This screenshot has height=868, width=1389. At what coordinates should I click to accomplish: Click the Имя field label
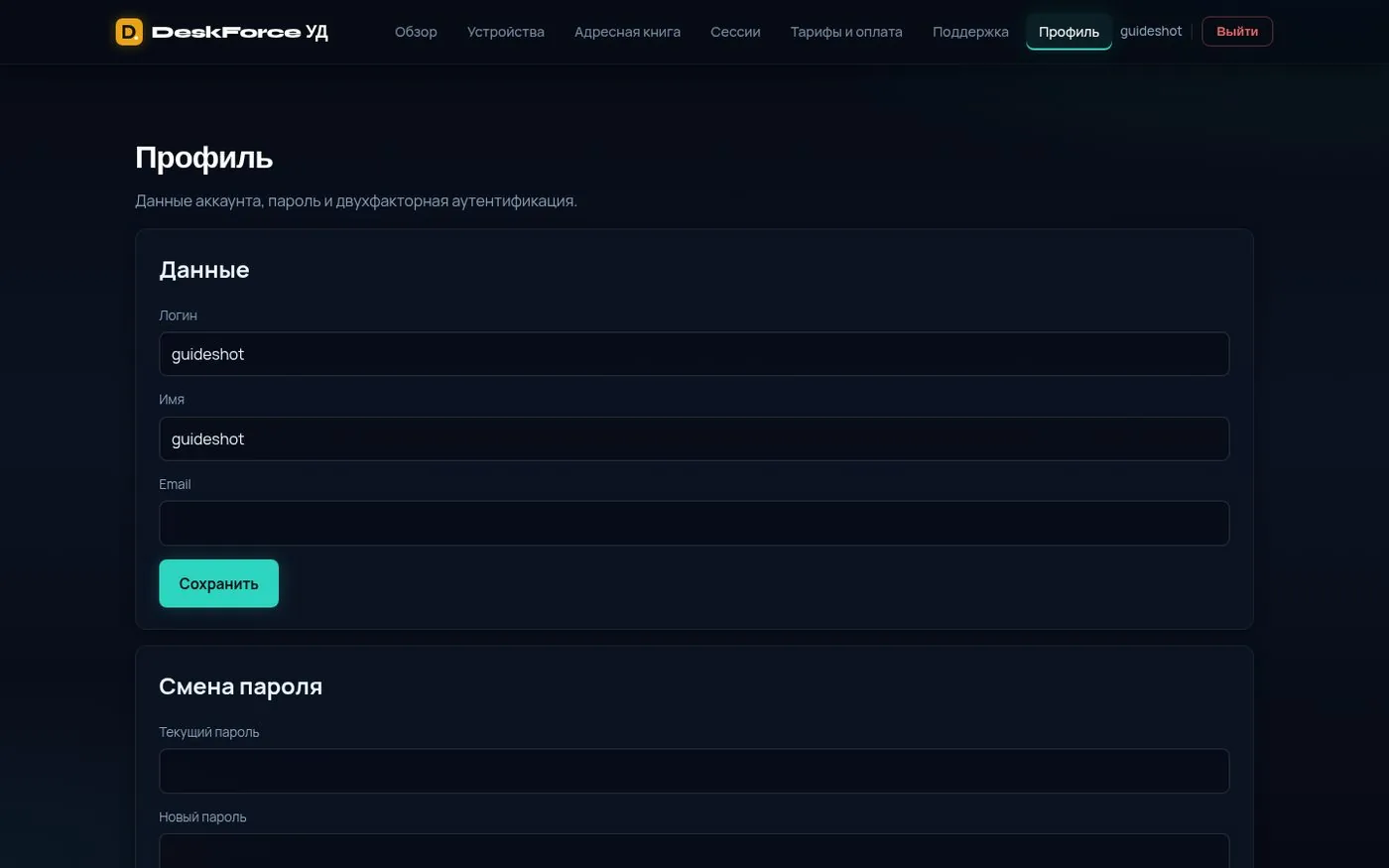[172, 399]
